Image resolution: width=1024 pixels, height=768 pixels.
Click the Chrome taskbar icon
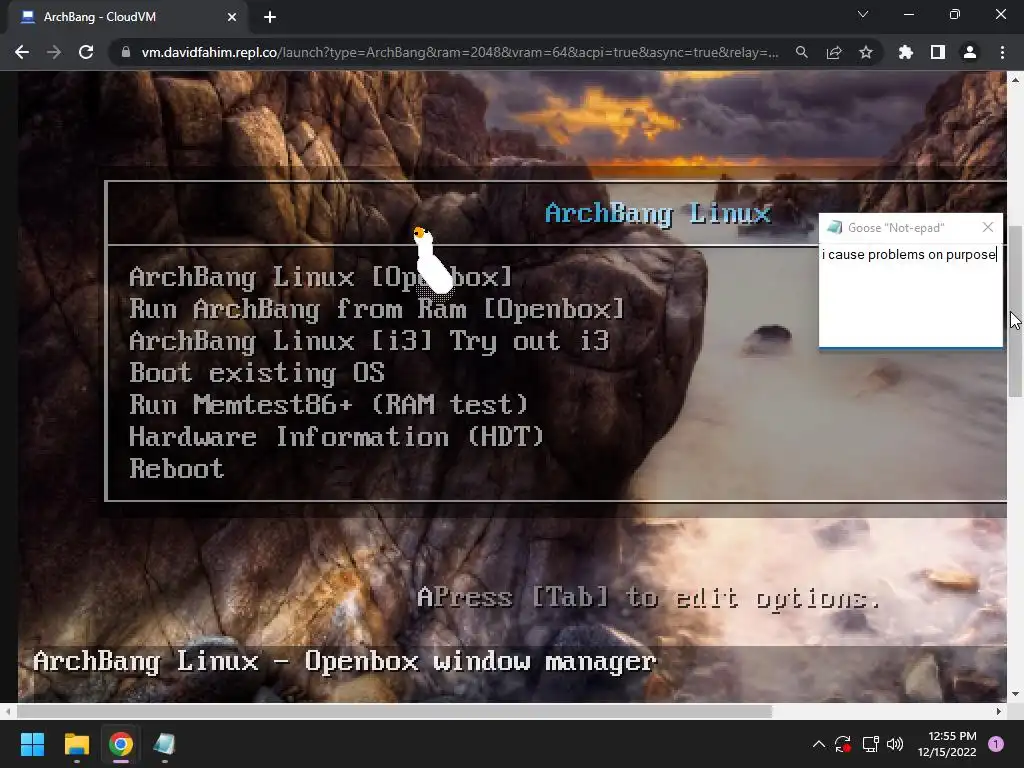(121, 744)
